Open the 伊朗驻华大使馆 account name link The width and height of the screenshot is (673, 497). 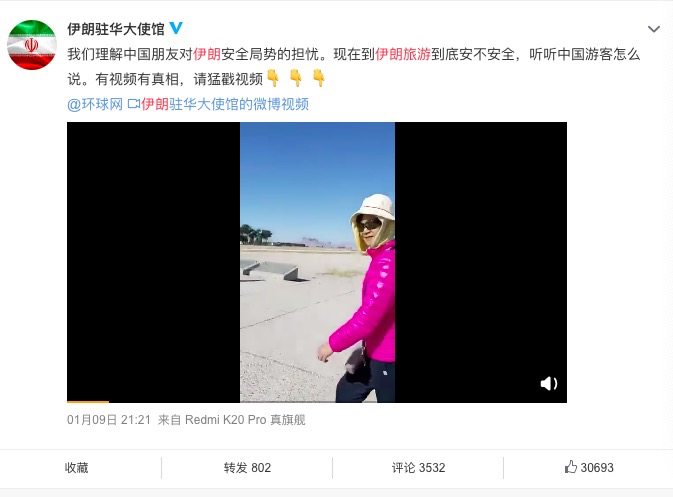(x=116, y=29)
